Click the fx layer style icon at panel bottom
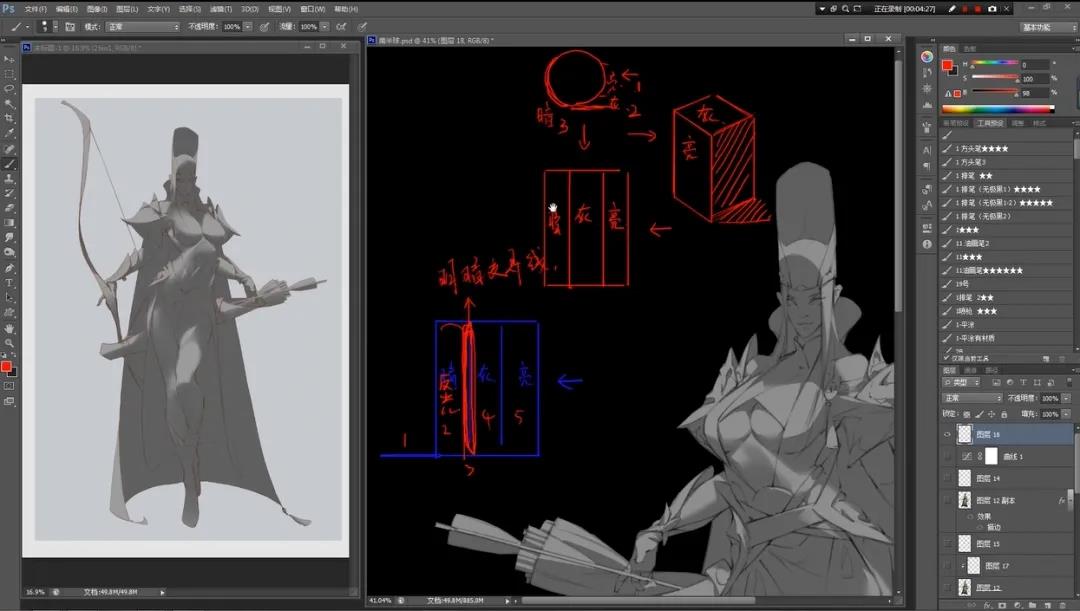This screenshot has width=1080, height=611. [988, 605]
